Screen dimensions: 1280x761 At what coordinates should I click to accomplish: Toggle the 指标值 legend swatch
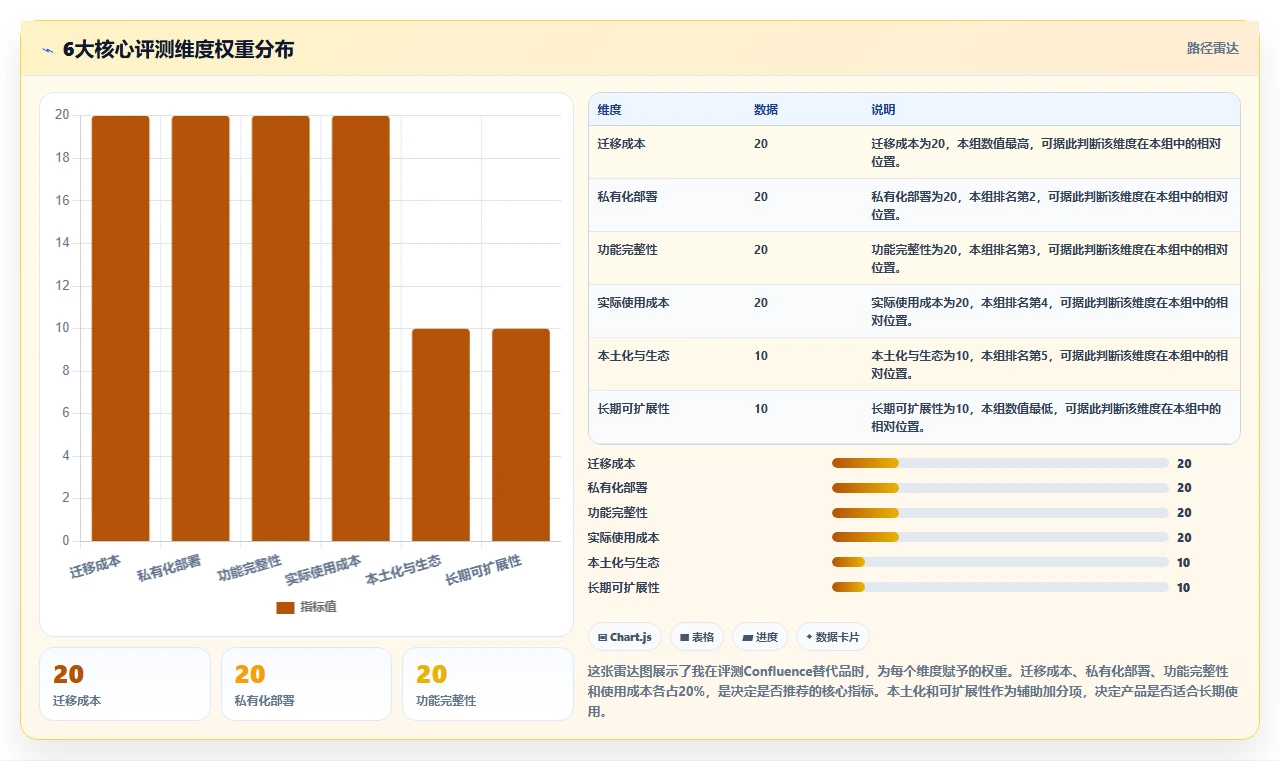285,607
